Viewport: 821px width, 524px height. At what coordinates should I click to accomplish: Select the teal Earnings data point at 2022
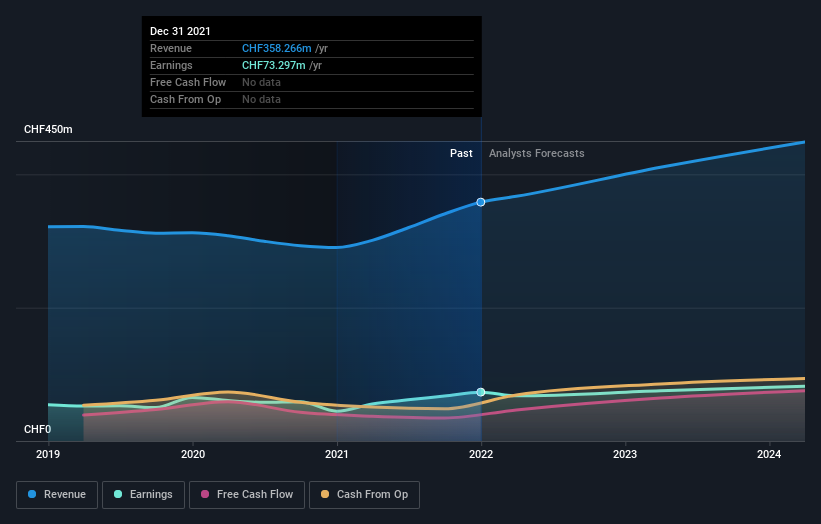pos(481,392)
